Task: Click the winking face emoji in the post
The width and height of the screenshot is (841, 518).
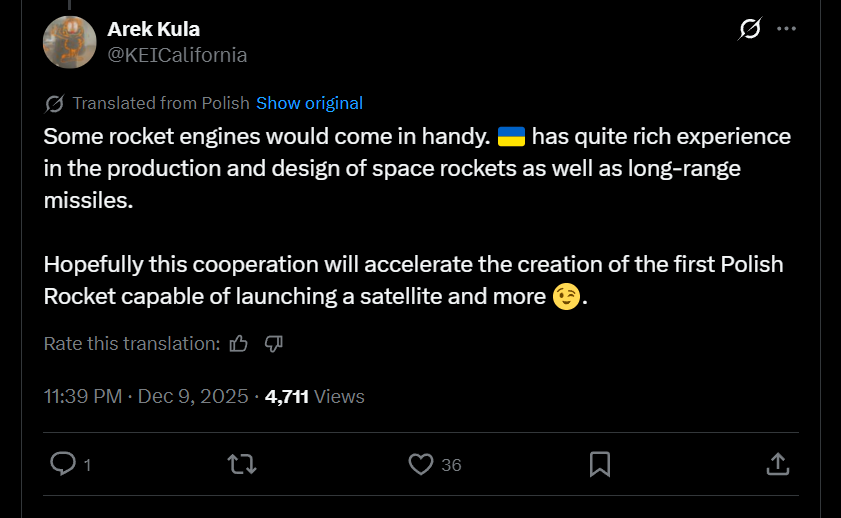Action: [566, 297]
